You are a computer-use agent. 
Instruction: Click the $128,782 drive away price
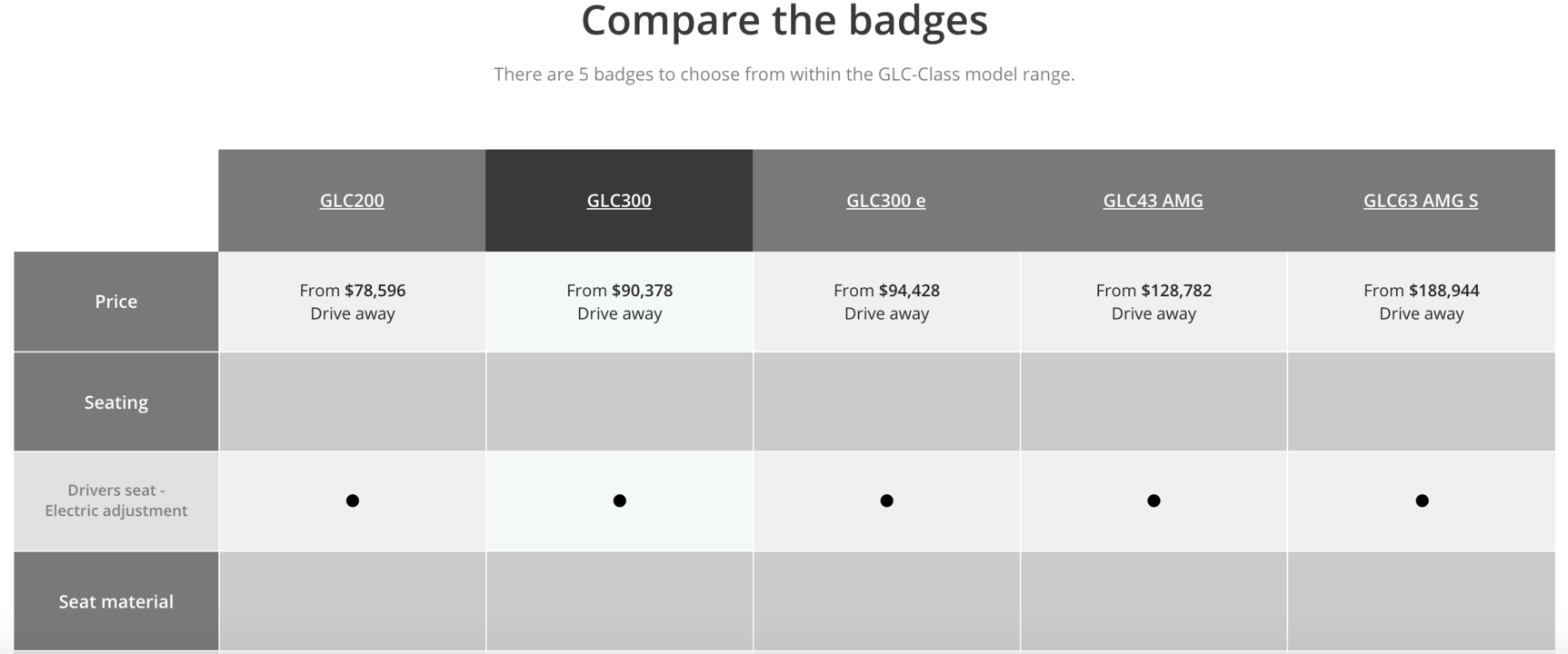[x=1154, y=302]
